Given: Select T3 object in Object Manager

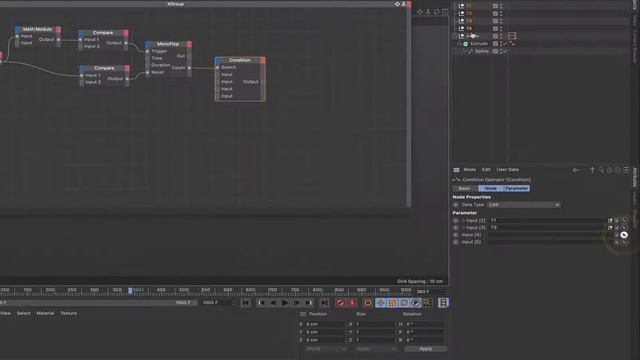Looking at the screenshot, I should click(469, 21).
